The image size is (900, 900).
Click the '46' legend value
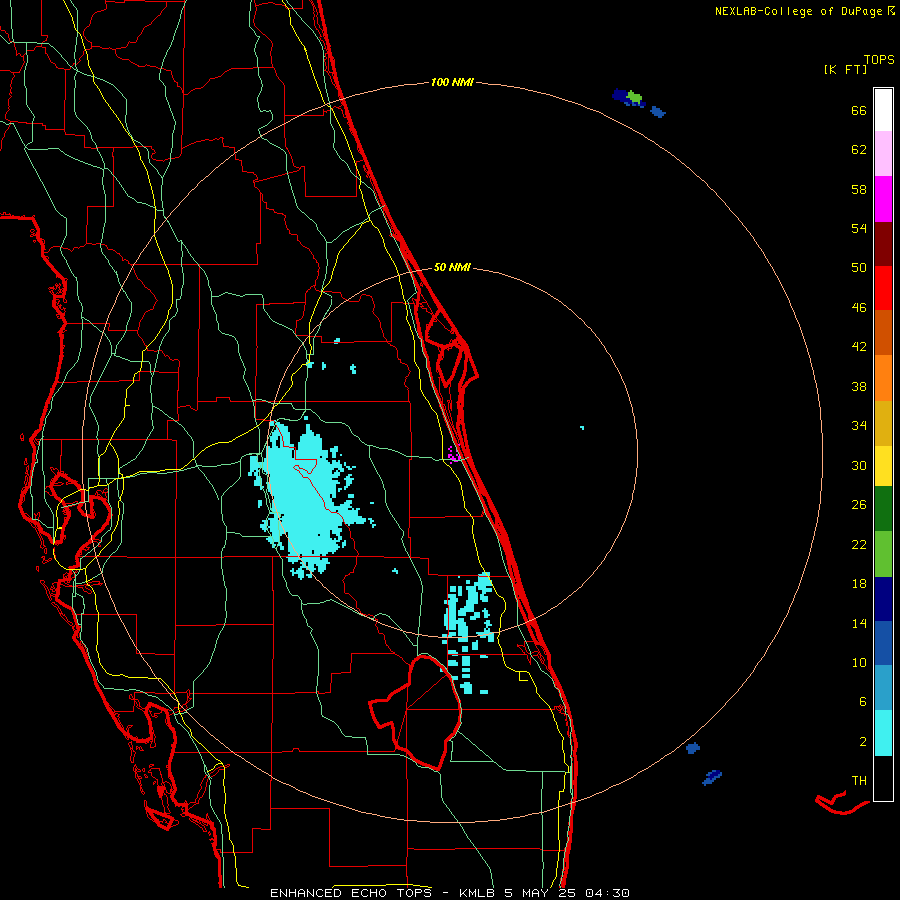859,308
